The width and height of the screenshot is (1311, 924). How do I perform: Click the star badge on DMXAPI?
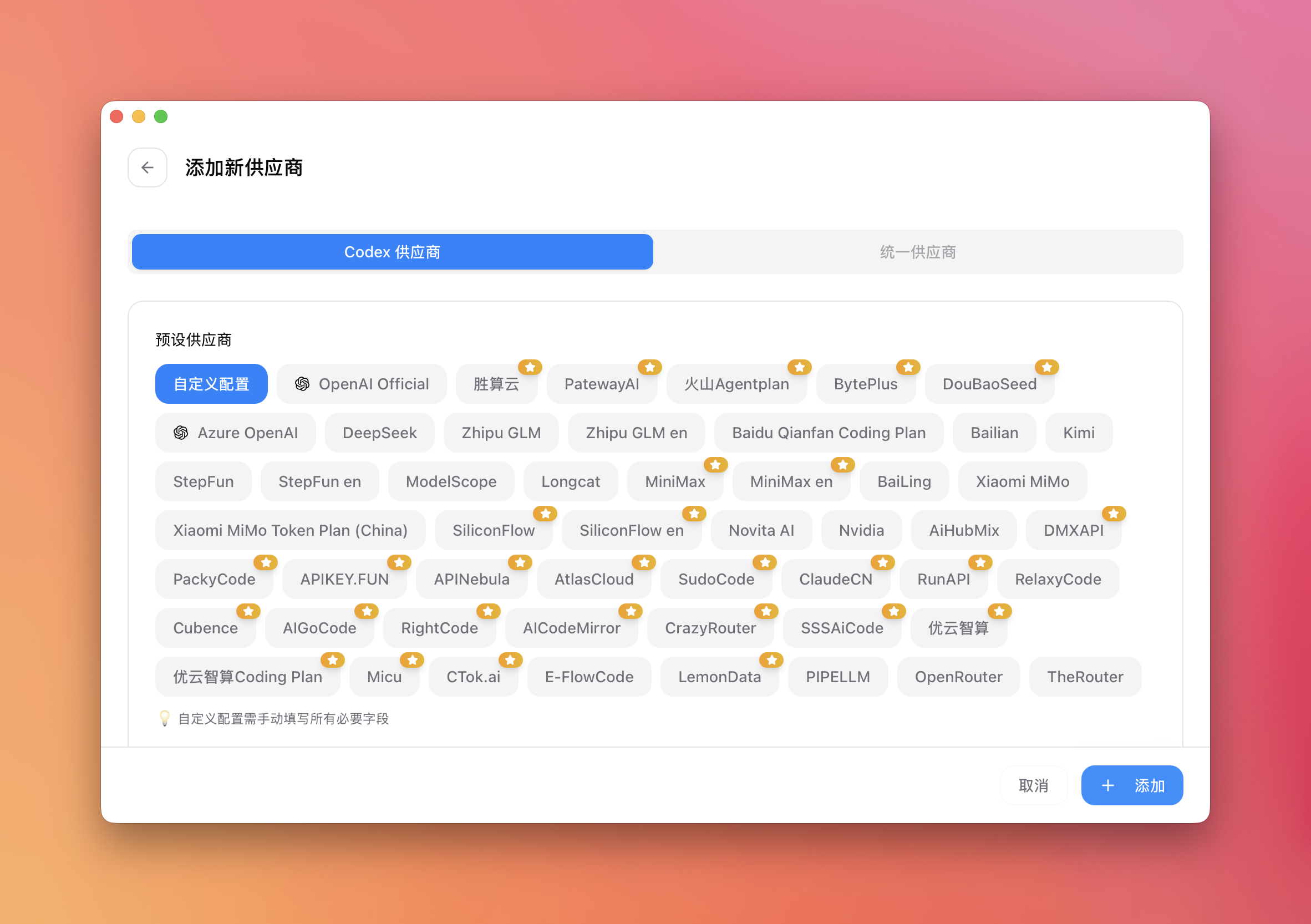coord(1114,514)
